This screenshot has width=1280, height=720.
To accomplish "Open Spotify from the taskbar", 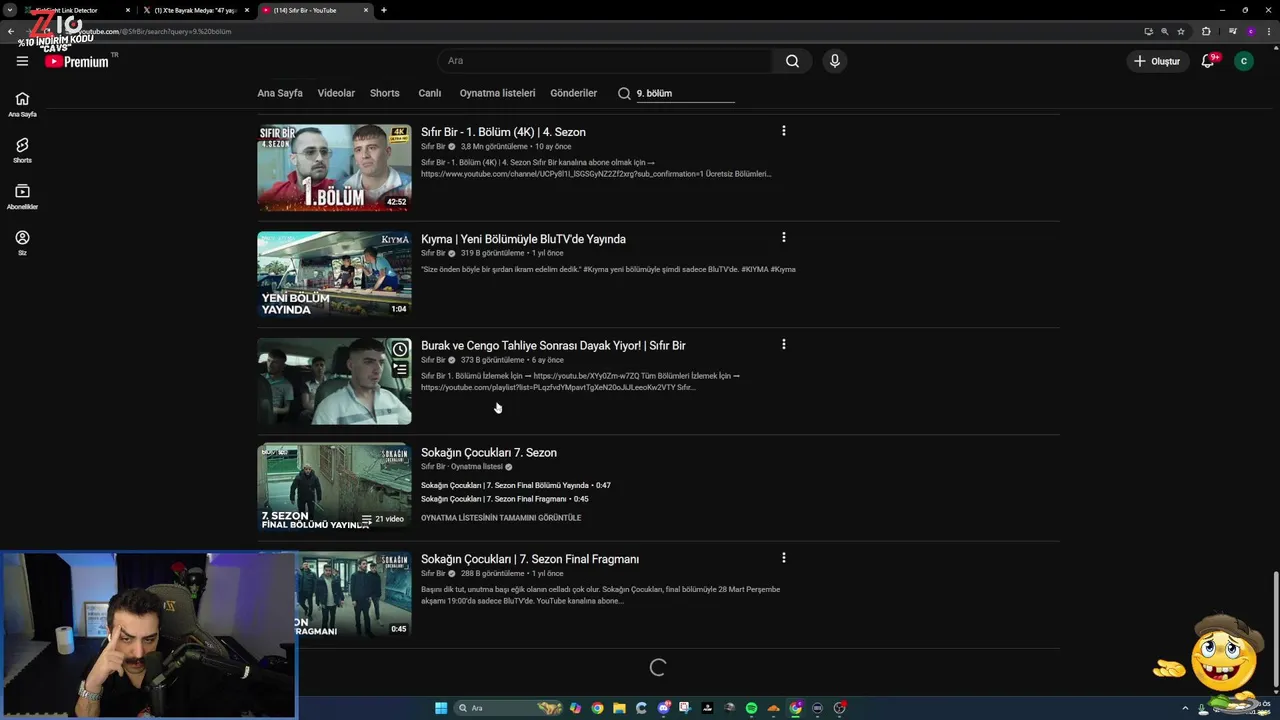I will click(x=751, y=708).
